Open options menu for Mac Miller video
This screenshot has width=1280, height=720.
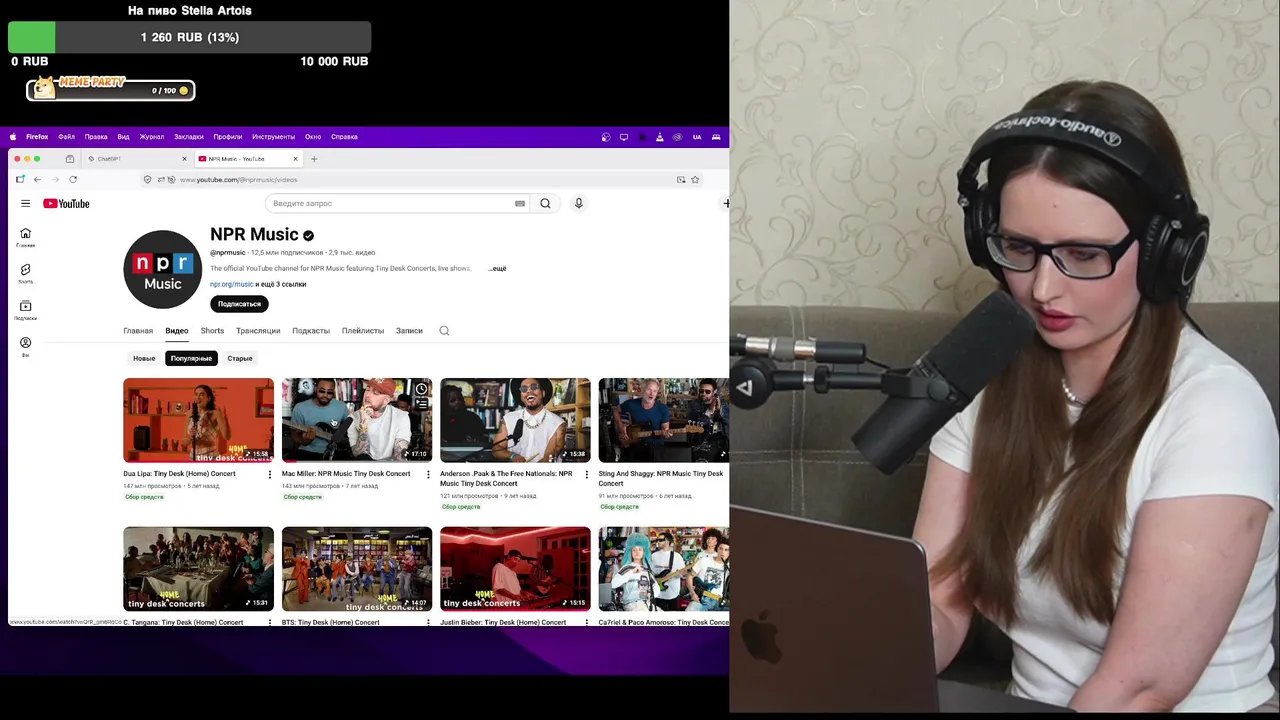click(428, 474)
